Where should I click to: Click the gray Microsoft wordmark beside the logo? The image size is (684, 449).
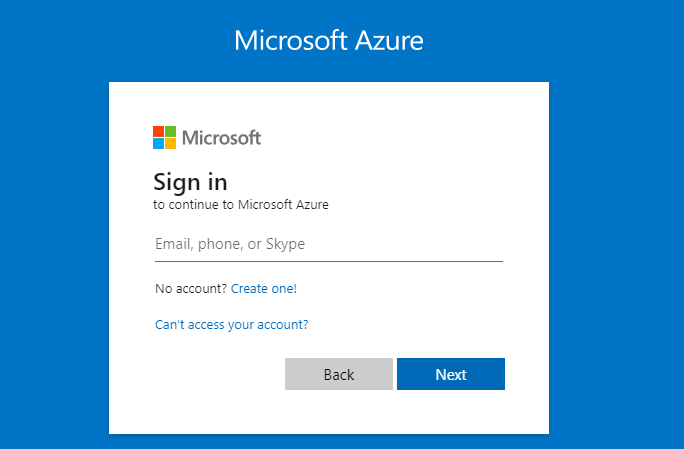[x=221, y=138]
